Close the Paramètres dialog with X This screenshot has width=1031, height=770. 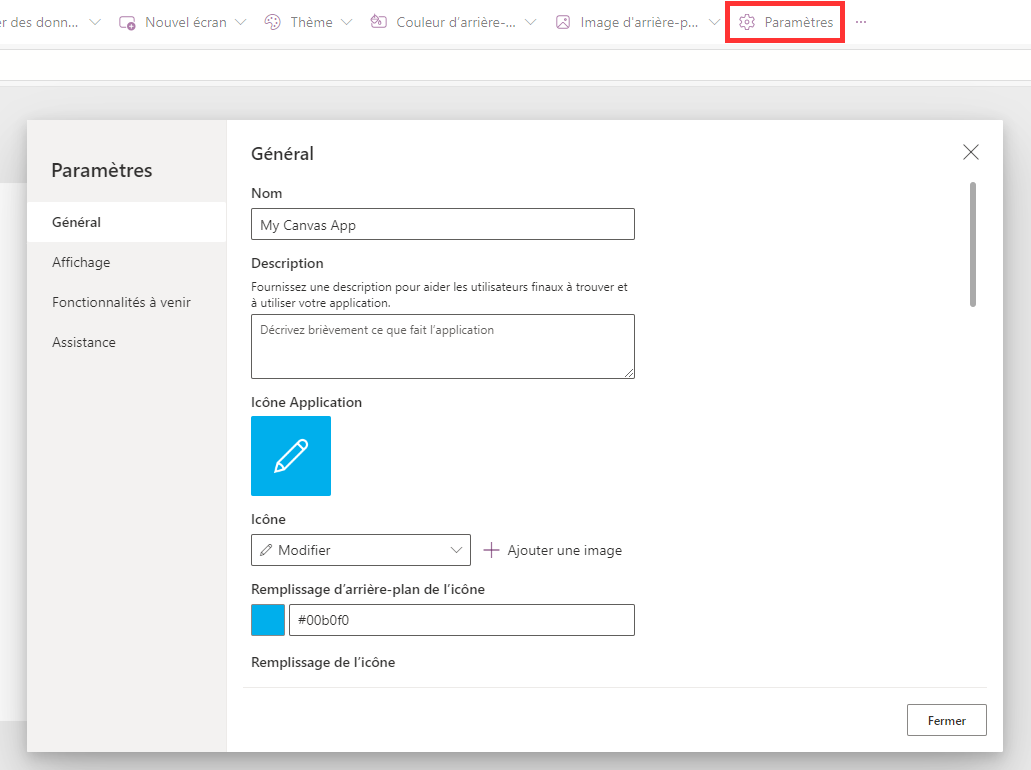coord(971,152)
